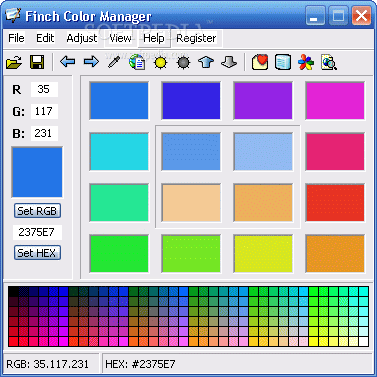Screen dimensions: 377x377
Task: Open the Register menu
Action: pyautogui.click(x=196, y=38)
